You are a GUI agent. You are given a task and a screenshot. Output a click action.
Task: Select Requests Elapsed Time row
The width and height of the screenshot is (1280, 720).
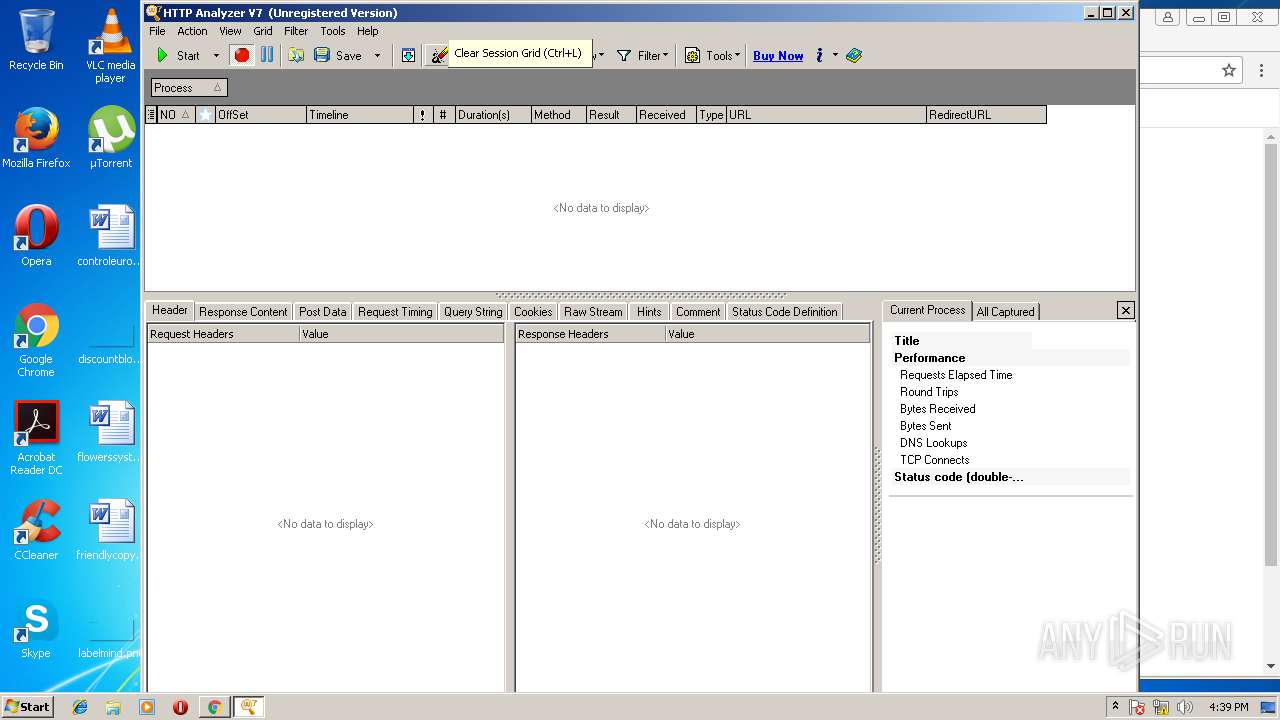956,375
